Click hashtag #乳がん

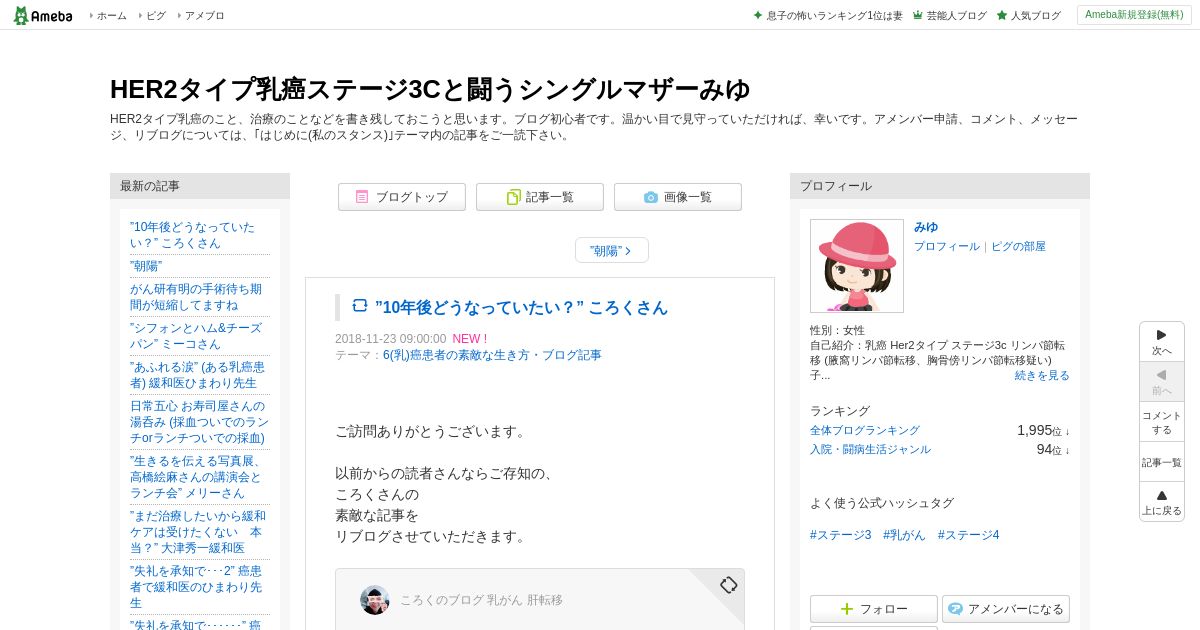[x=905, y=535]
